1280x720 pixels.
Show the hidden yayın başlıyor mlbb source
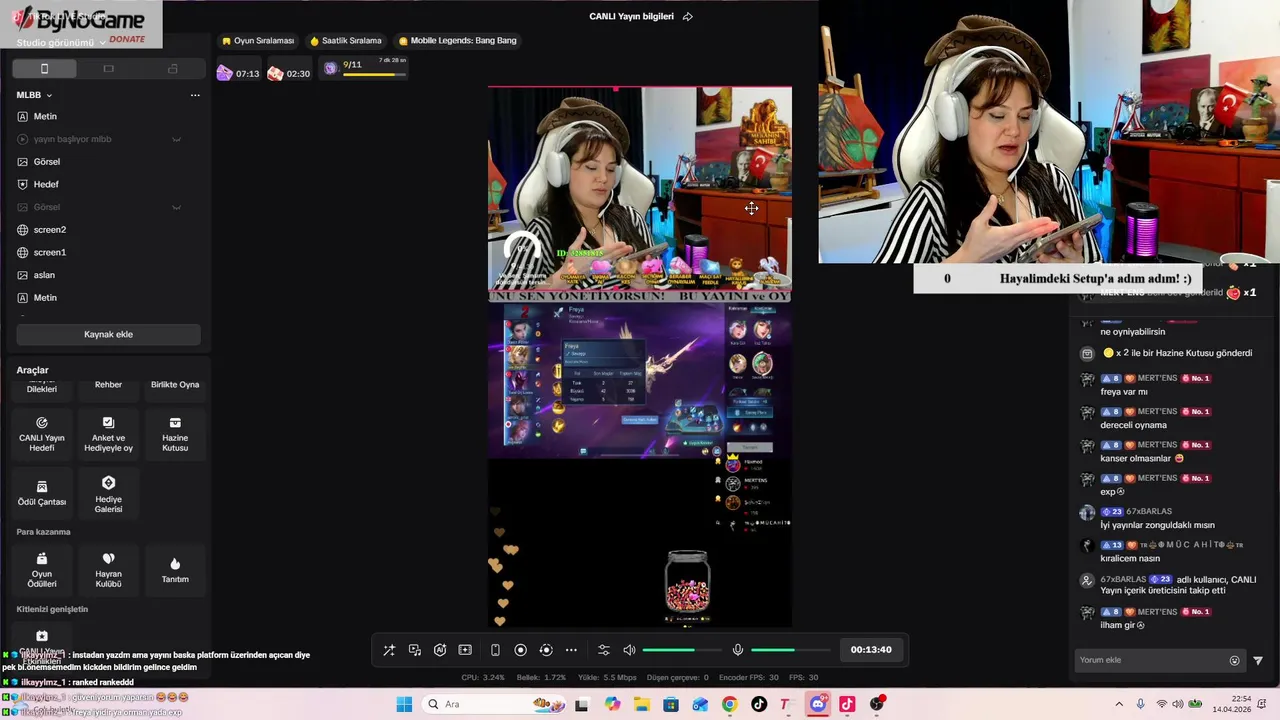coord(176,139)
